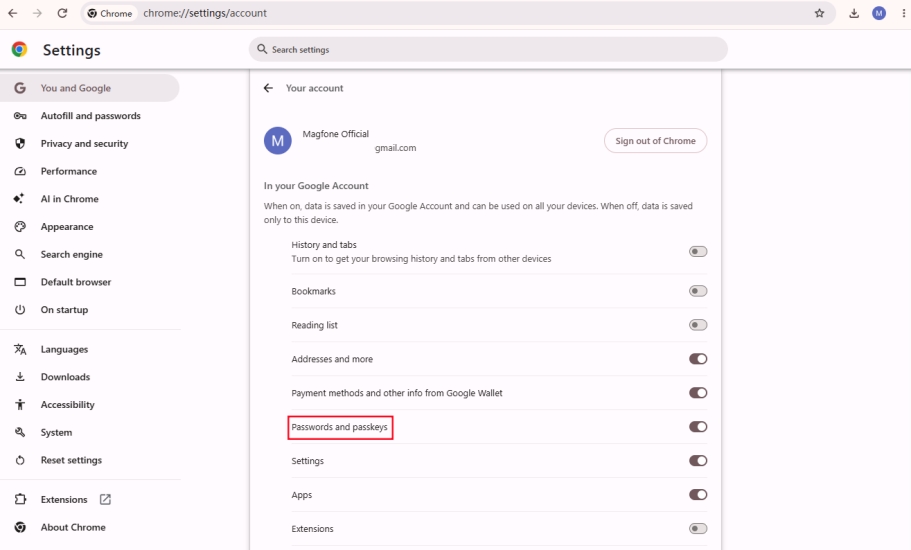Disable the Apps sync toggle

coord(698,495)
